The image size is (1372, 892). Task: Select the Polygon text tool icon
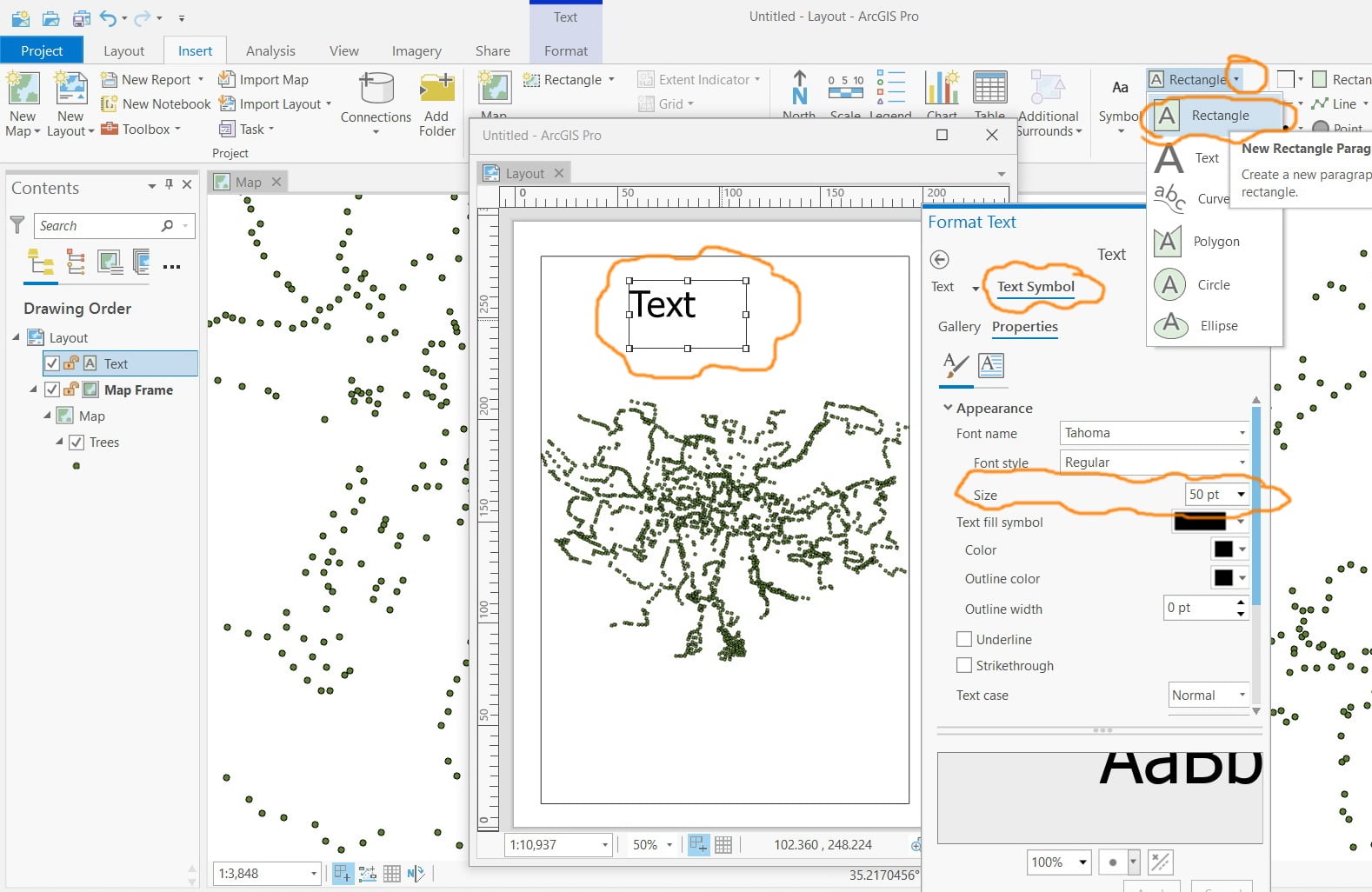point(1168,241)
